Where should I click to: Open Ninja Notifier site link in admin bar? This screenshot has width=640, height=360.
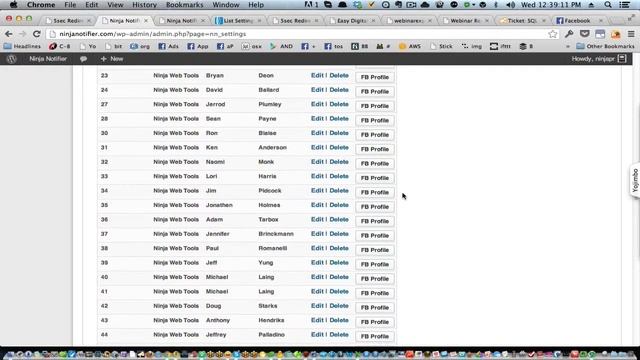point(48,59)
